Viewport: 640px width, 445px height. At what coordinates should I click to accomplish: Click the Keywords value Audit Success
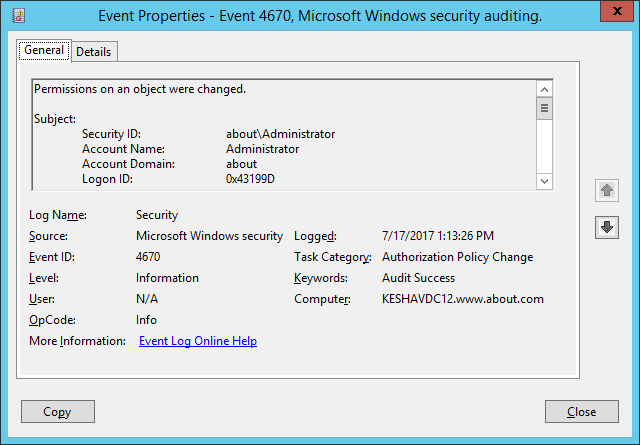point(418,278)
